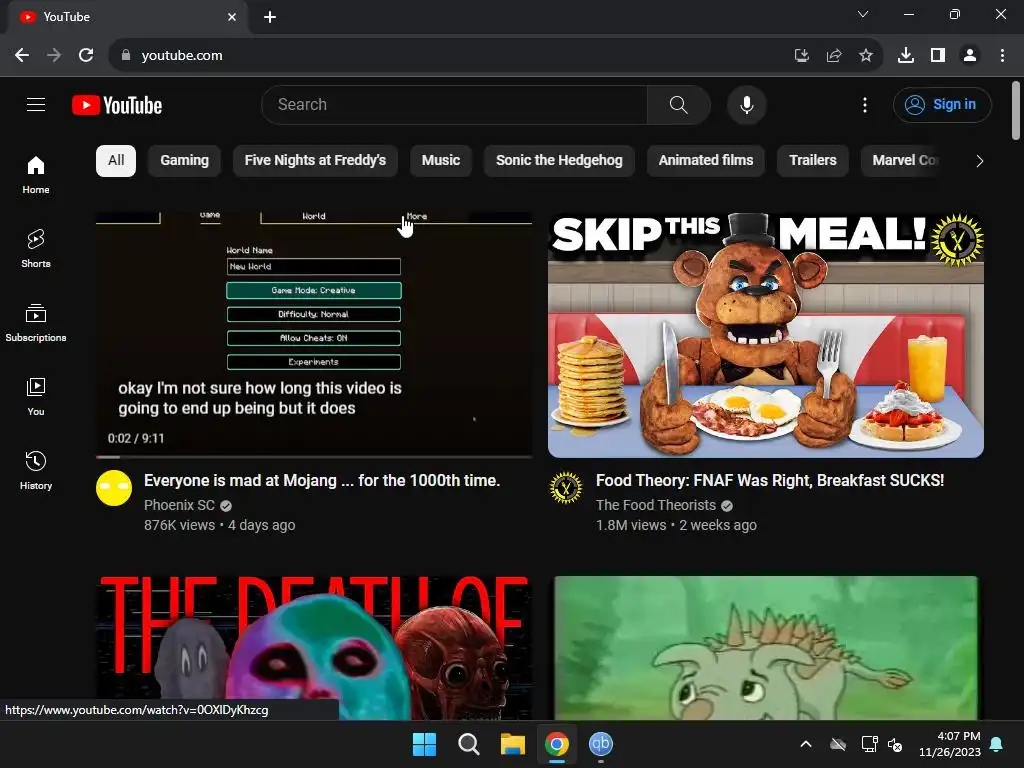
Task: Click The Food Theorists channel avatar
Action: click(566, 488)
